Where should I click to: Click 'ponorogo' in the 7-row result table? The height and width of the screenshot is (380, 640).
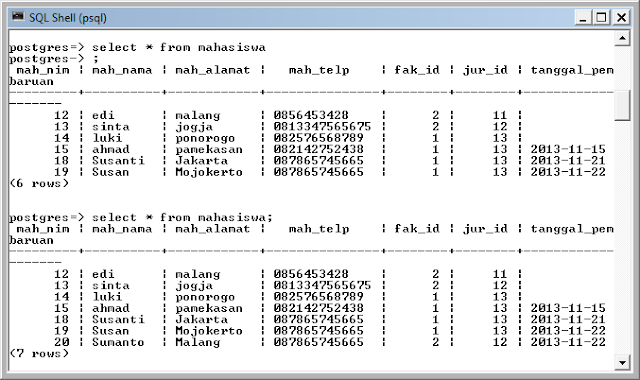pyautogui.click(x=205, y=297)
